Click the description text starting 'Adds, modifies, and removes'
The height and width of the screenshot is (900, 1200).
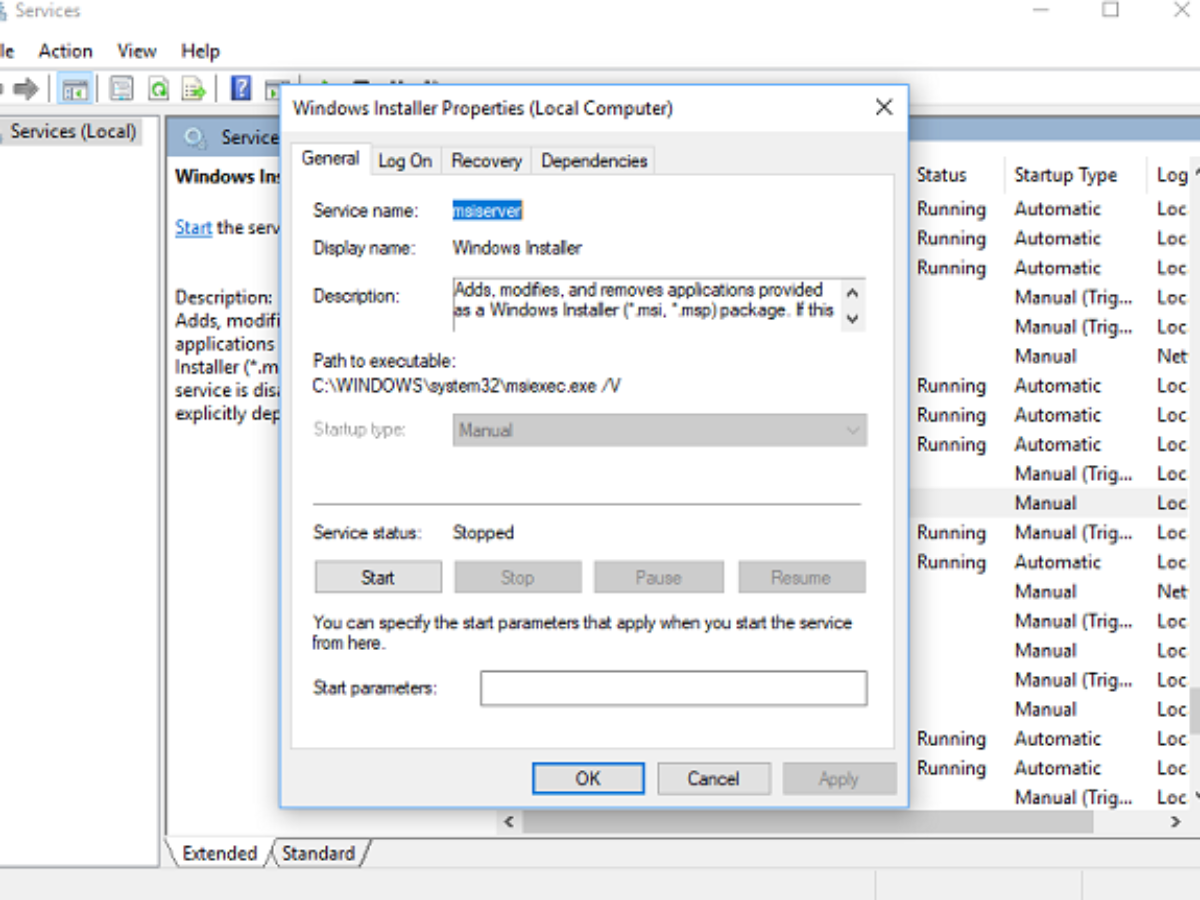(x=644, y=300)
